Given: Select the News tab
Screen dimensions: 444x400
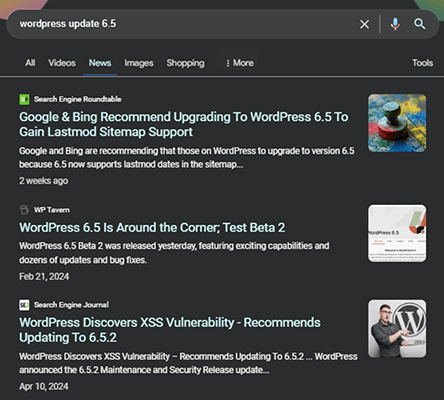Looking at the screenshot, I should tap(100, 63).
